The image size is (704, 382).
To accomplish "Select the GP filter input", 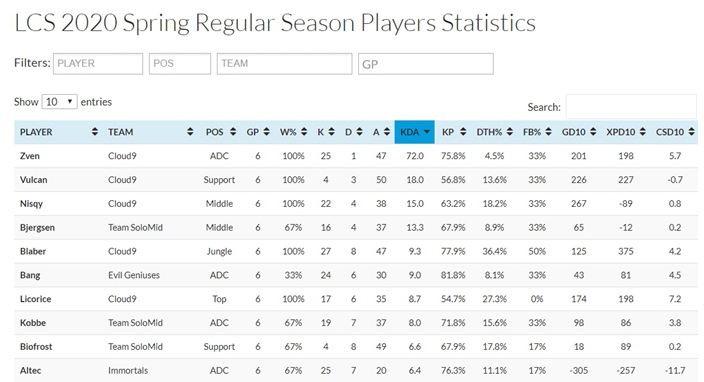I will click(x=426, y=64).
